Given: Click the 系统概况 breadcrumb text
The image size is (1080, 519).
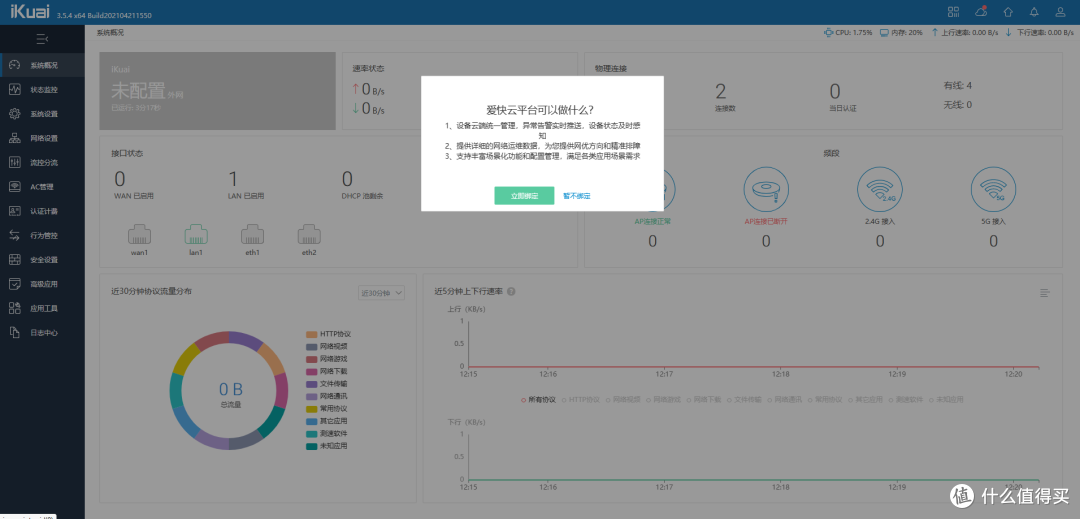Looking at the screenshot, I should 110,32.
